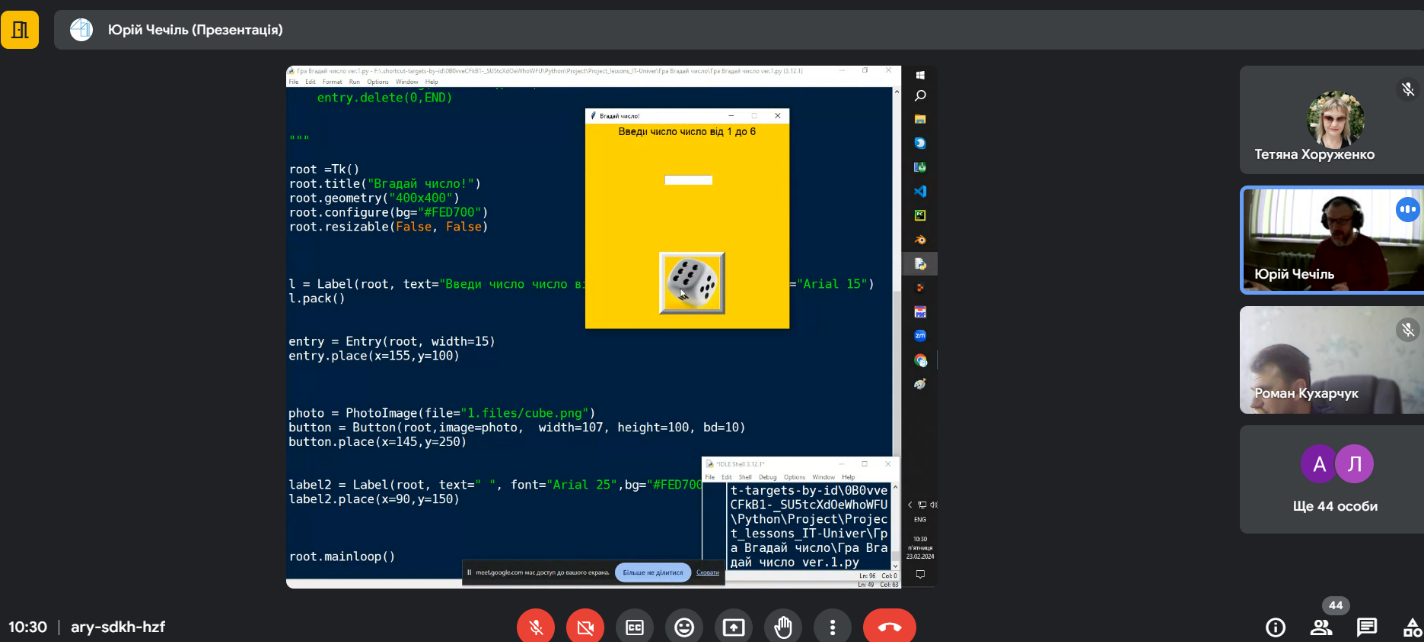Show the participants list panel

tap(1321, 627)
